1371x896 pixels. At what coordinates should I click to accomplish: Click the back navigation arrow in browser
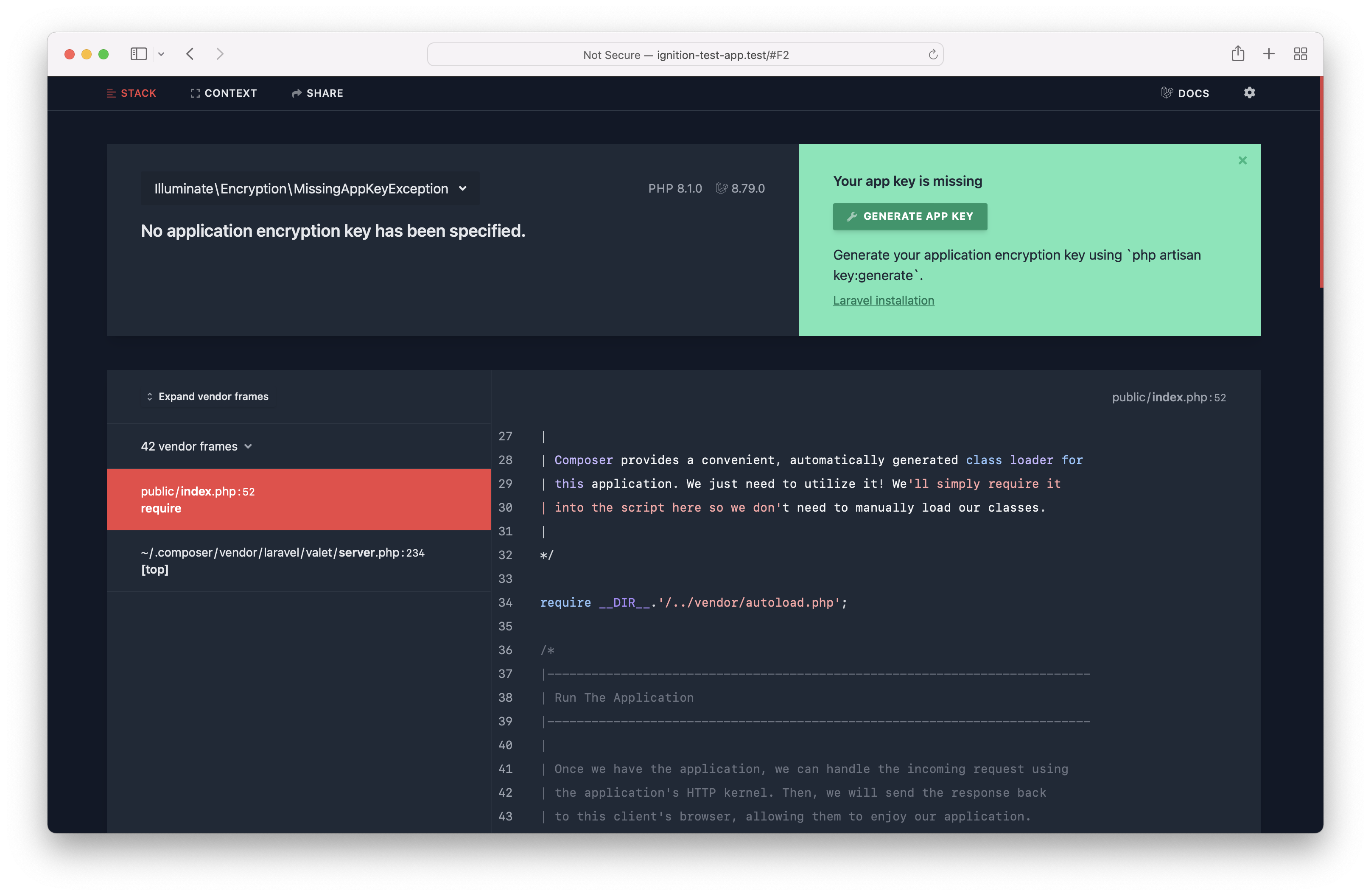coord(190,54)
